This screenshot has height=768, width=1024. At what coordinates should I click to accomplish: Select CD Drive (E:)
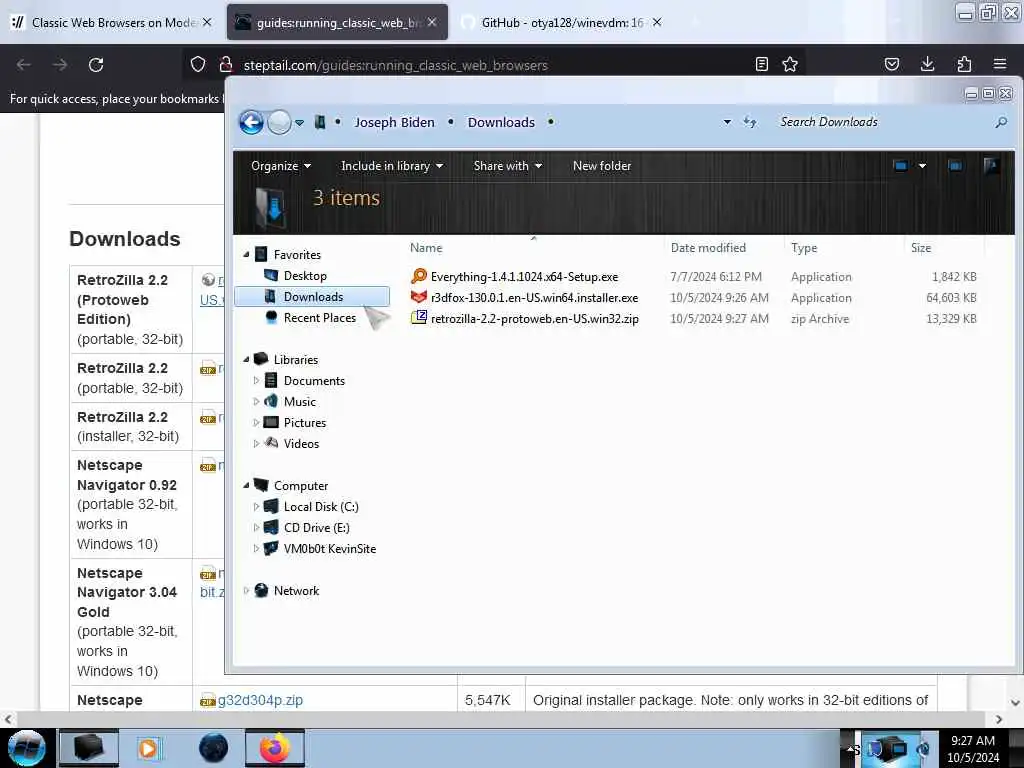tap(316, 528)
